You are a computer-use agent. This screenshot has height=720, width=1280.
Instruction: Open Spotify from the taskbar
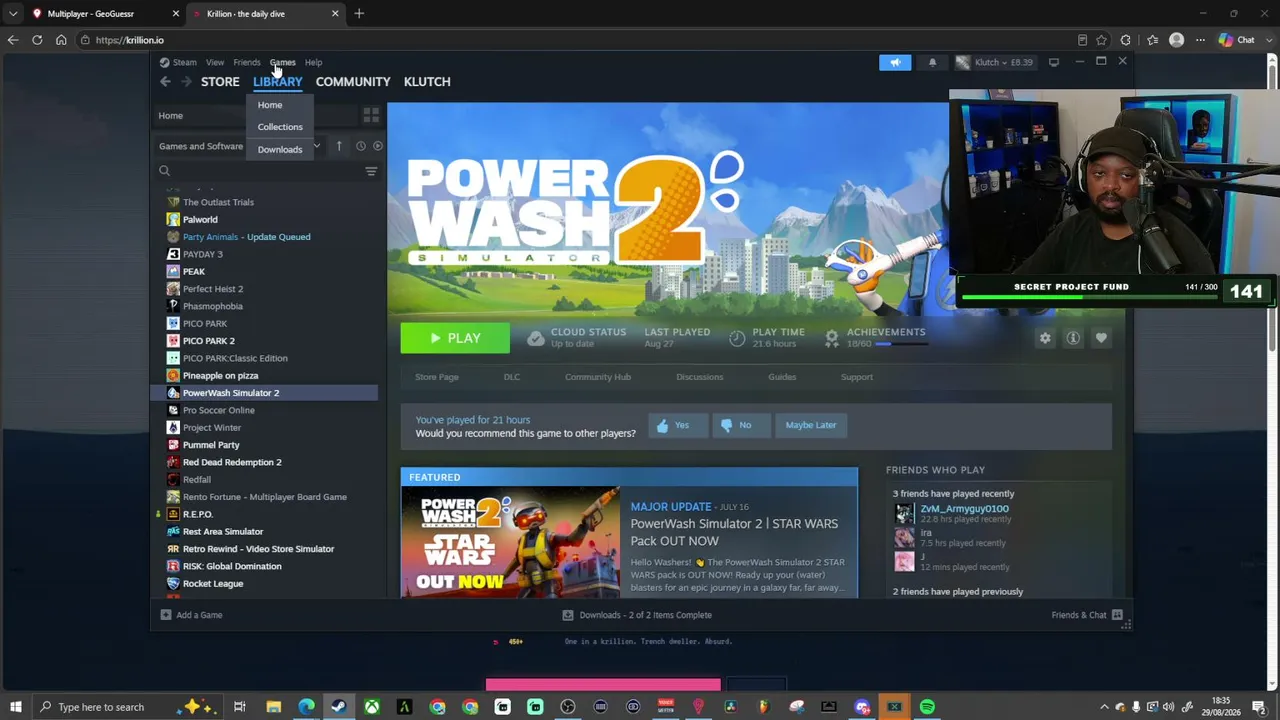(x=927, y=707)
